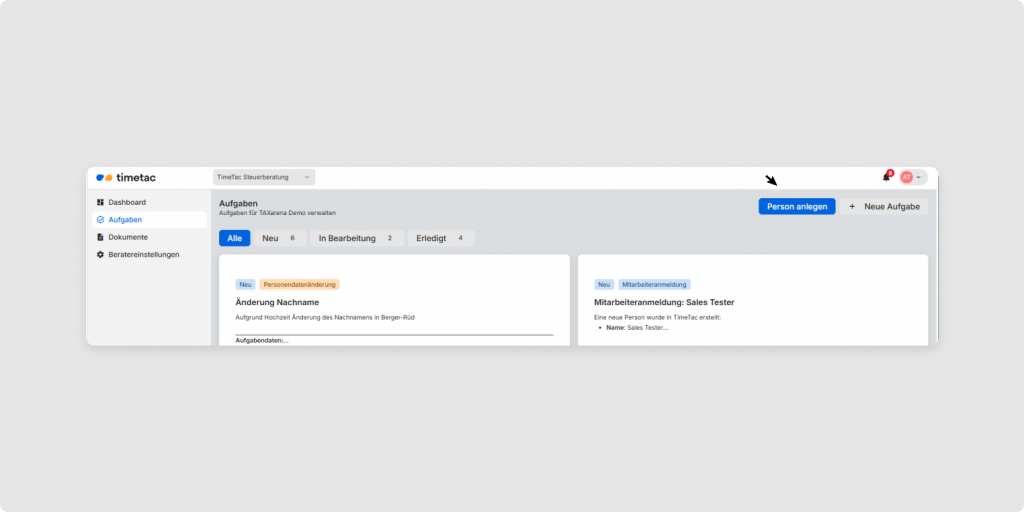Click the Aufgaben checkmark icon

coord(100,219)
